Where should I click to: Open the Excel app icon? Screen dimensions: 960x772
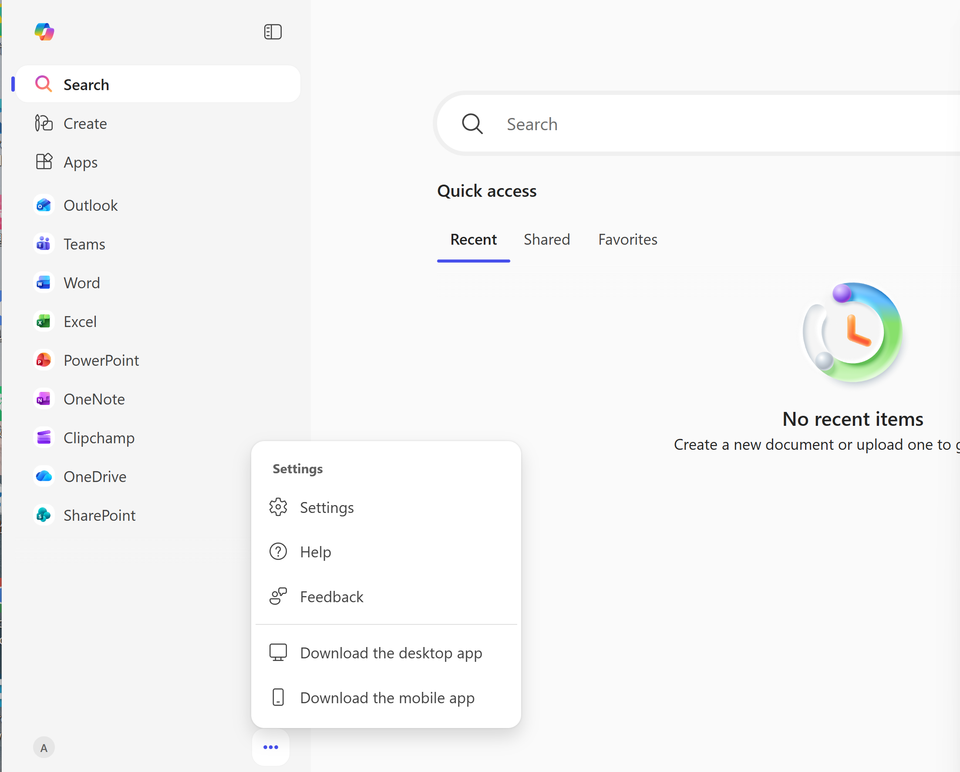[44, 322]
